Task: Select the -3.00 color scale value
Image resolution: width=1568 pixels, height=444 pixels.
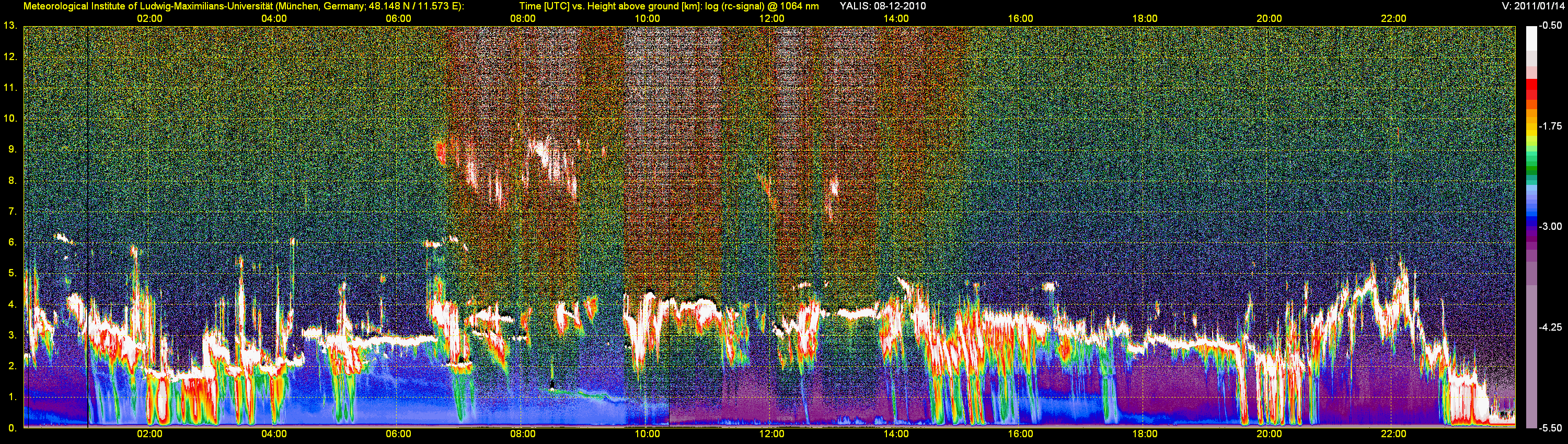Action: (x=1550, y=226)
